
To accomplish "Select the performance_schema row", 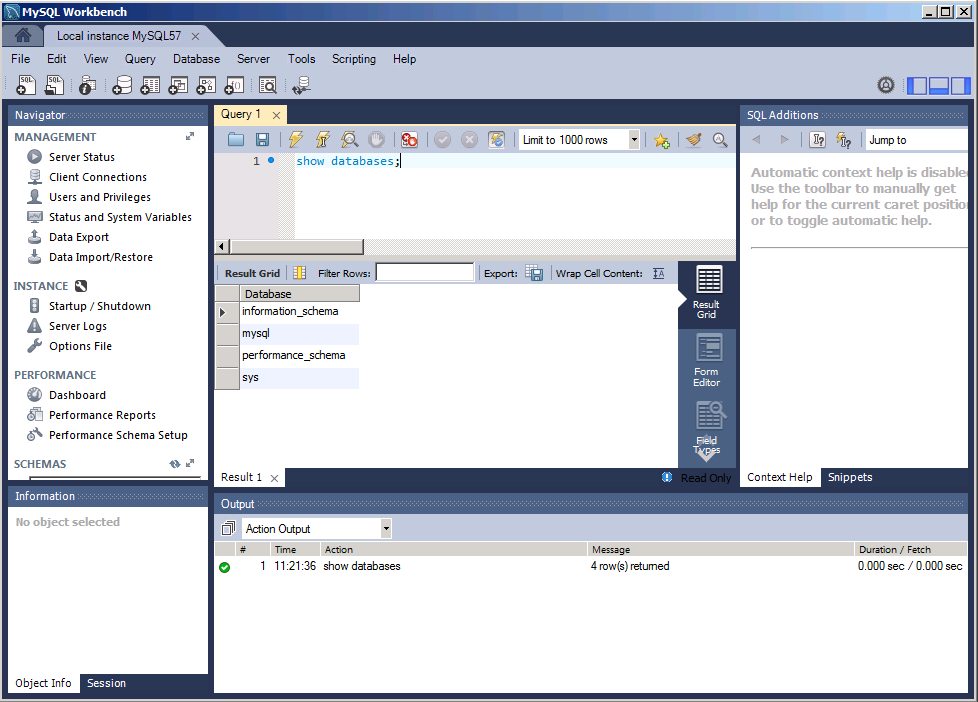I will (293, 356).
